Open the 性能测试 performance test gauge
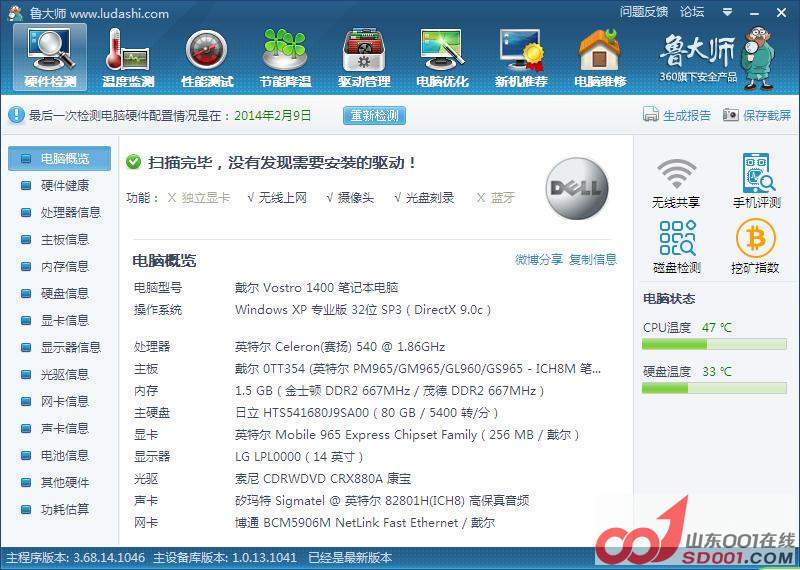This screenshot has height=570, width=800. click(207, 57)
